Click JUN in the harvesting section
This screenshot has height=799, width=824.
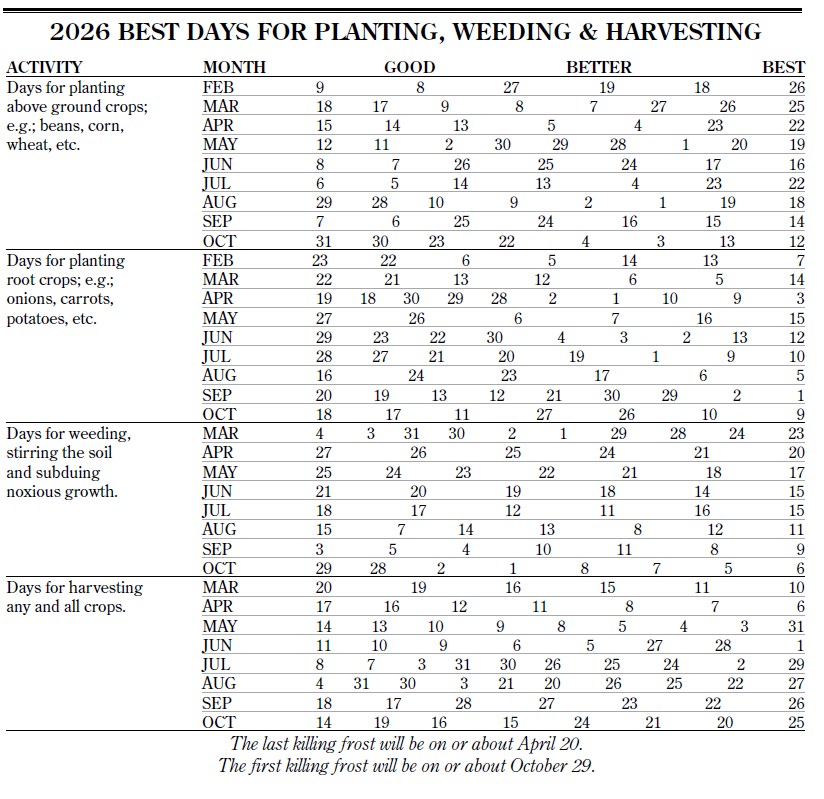pyautogui.click(x=217, y=646)
